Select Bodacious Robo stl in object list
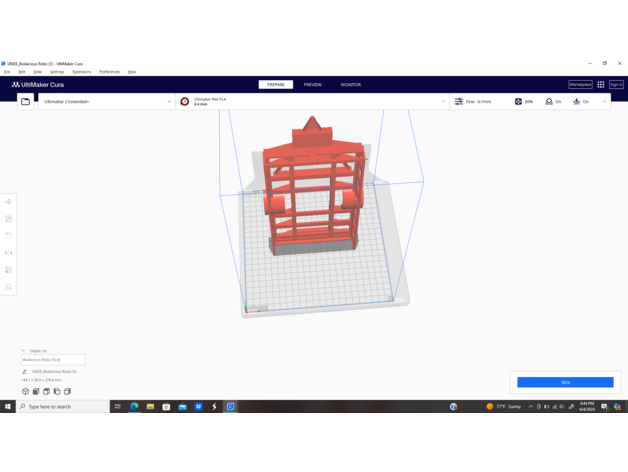 [52, 360]
